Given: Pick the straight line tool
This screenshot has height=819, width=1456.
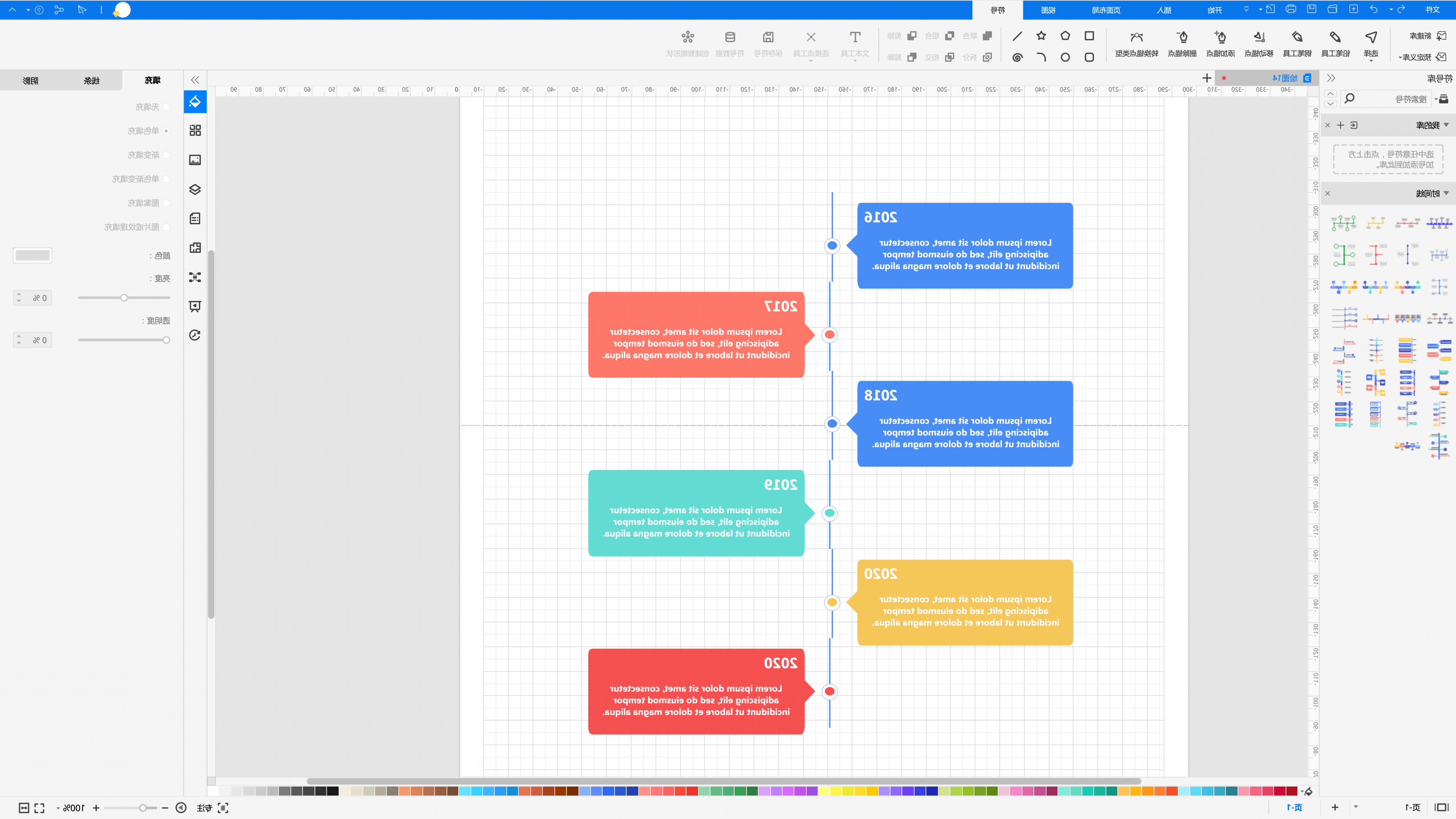Looking at the screenshot, I should click(1017, 36).
